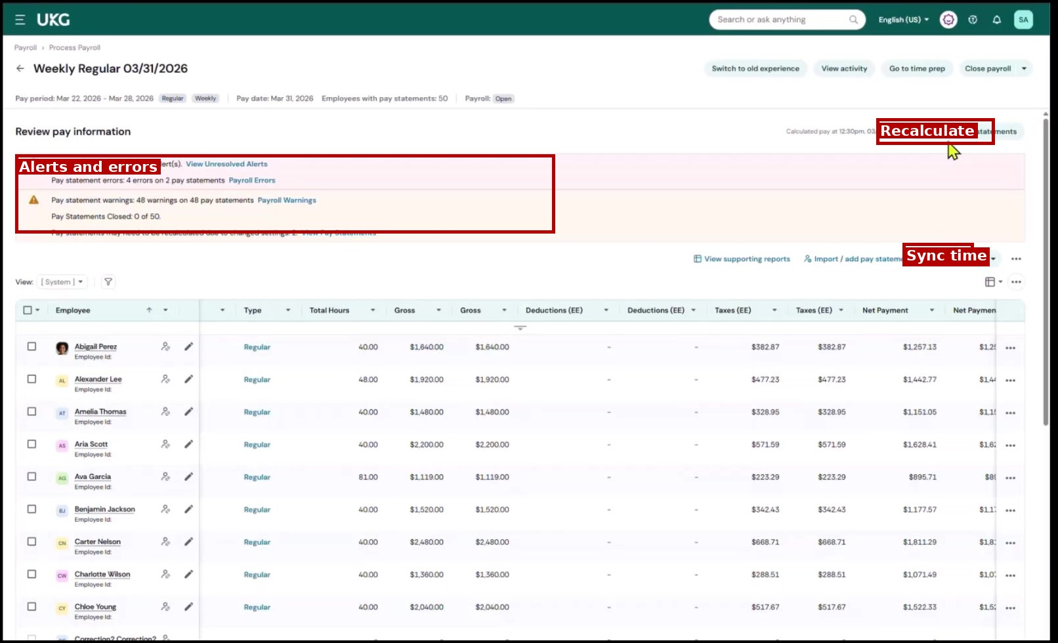Edit Abigail Perez pay statement pencil
The height and width of the screenshot is (643, 1058).
click(189, 346)
